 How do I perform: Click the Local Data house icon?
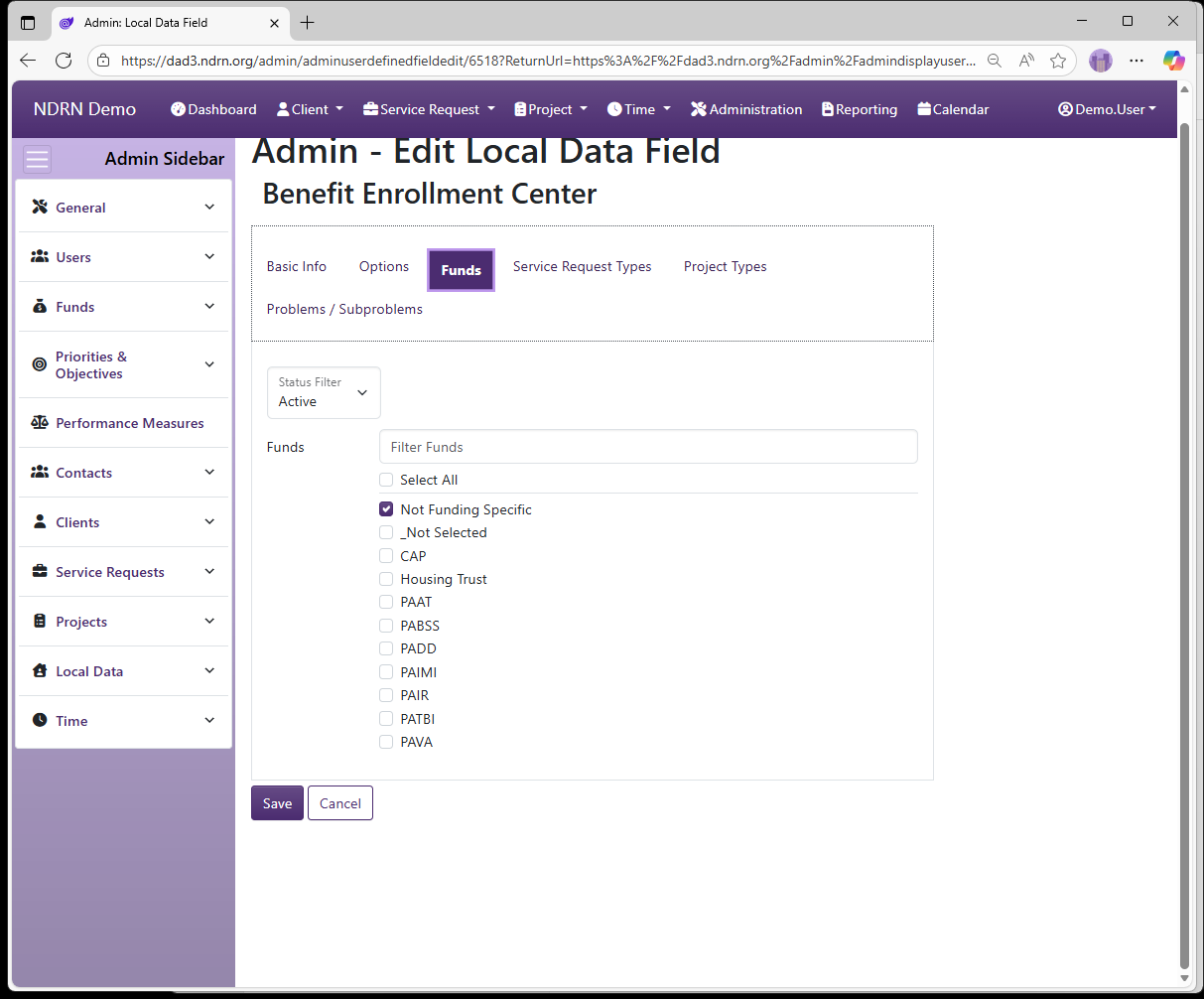(40, 670)
